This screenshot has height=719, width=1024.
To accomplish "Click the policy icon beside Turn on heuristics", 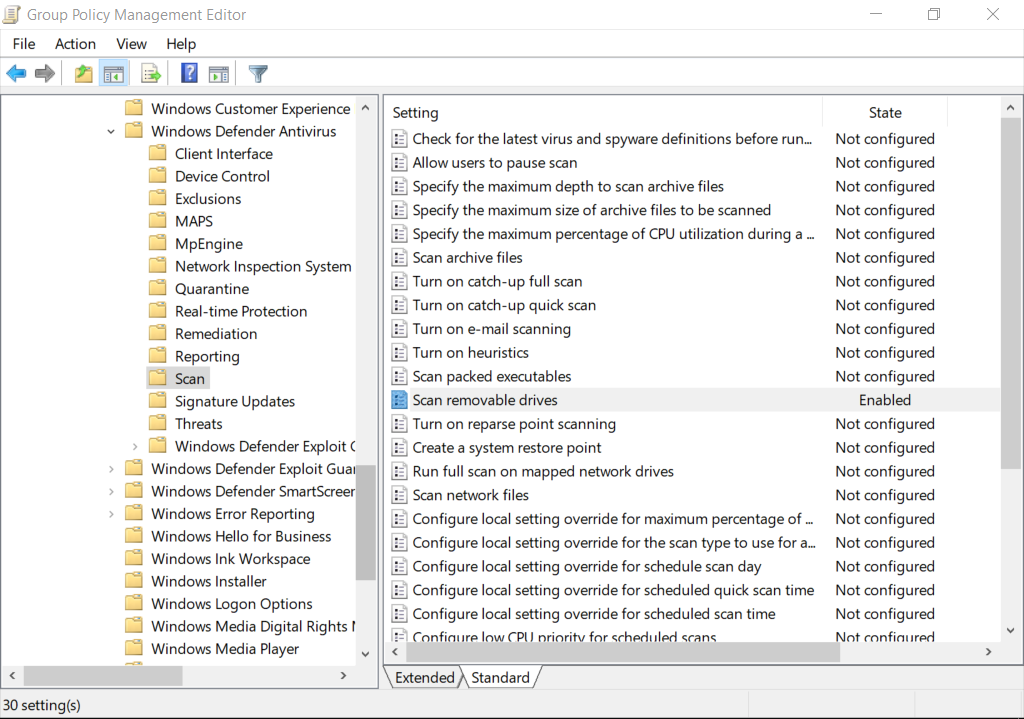I will click(399, 353).
